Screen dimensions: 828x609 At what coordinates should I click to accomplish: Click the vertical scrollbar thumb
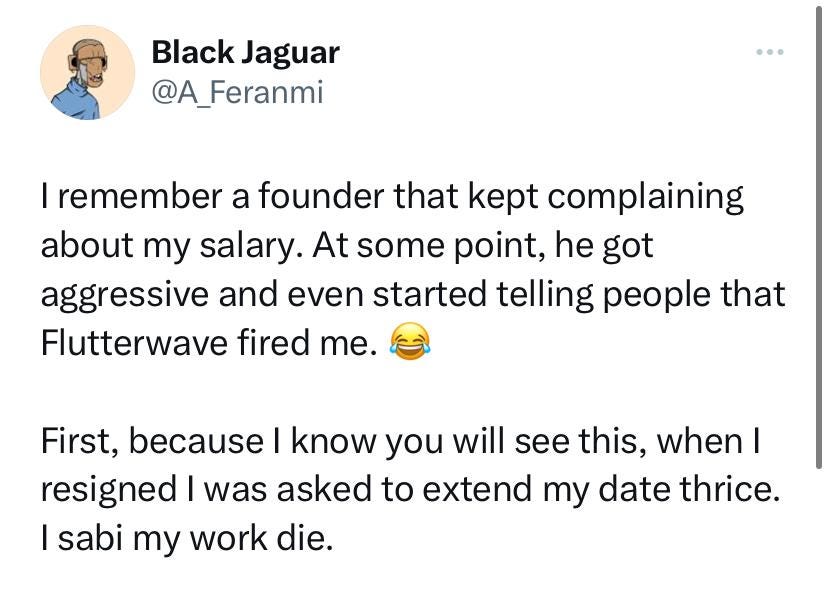818,235
